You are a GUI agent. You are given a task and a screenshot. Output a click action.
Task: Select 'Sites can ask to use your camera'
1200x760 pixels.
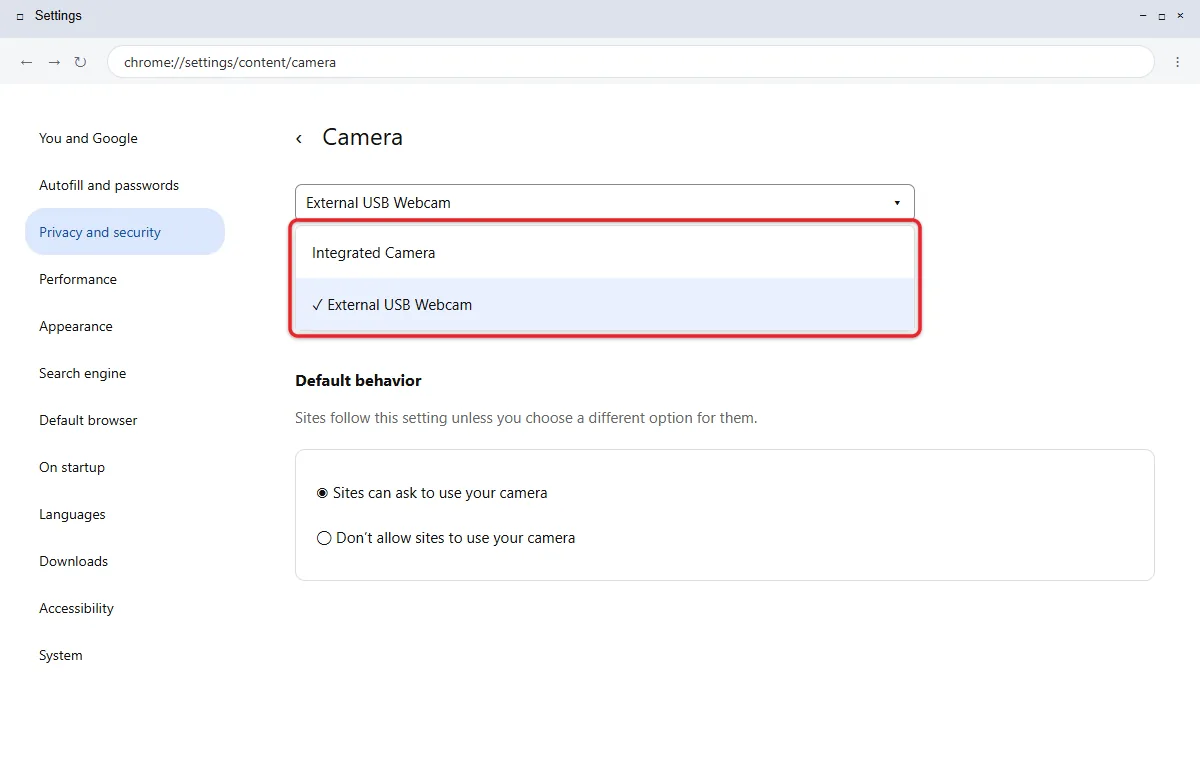click(432, 493)
